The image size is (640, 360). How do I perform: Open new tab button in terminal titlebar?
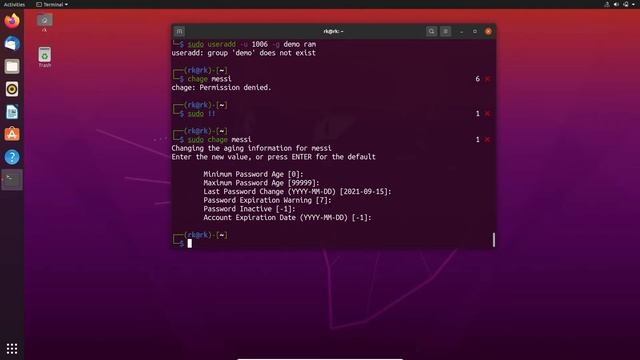[x=179, y=31]
